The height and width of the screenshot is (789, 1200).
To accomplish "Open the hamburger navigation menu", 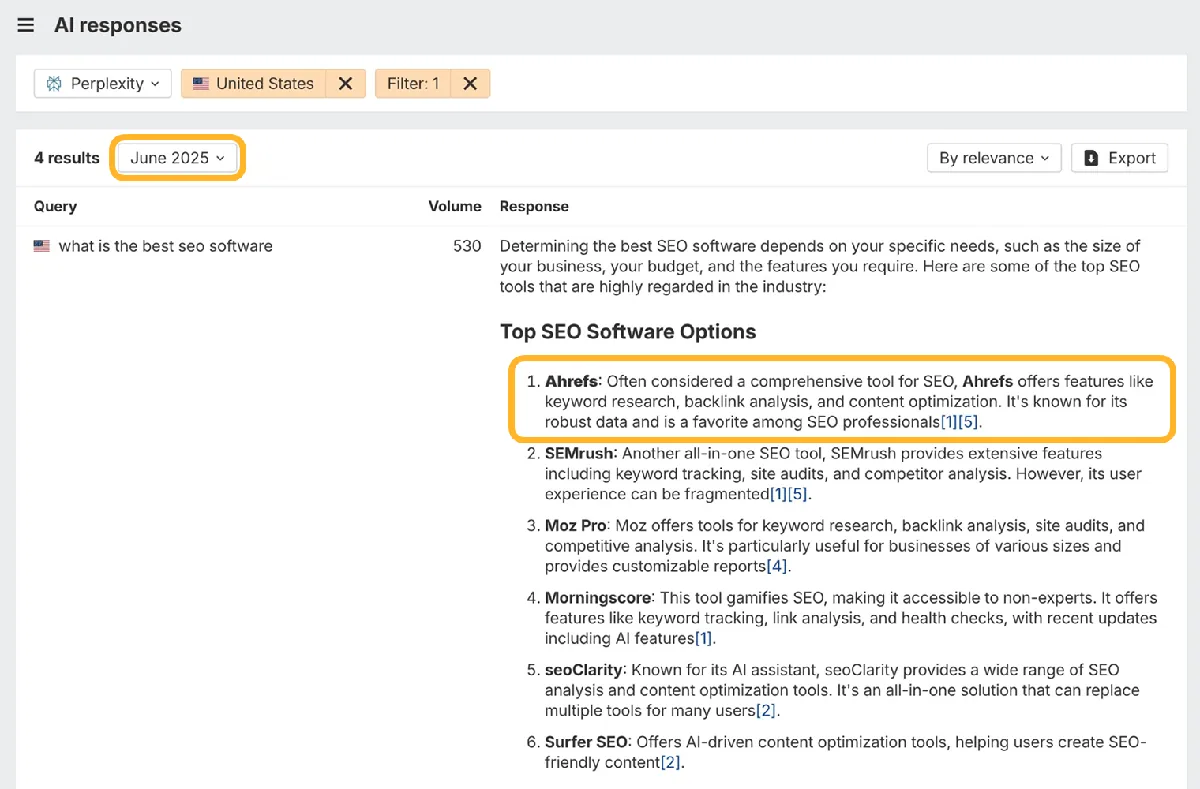I will (x=26, y=25).
